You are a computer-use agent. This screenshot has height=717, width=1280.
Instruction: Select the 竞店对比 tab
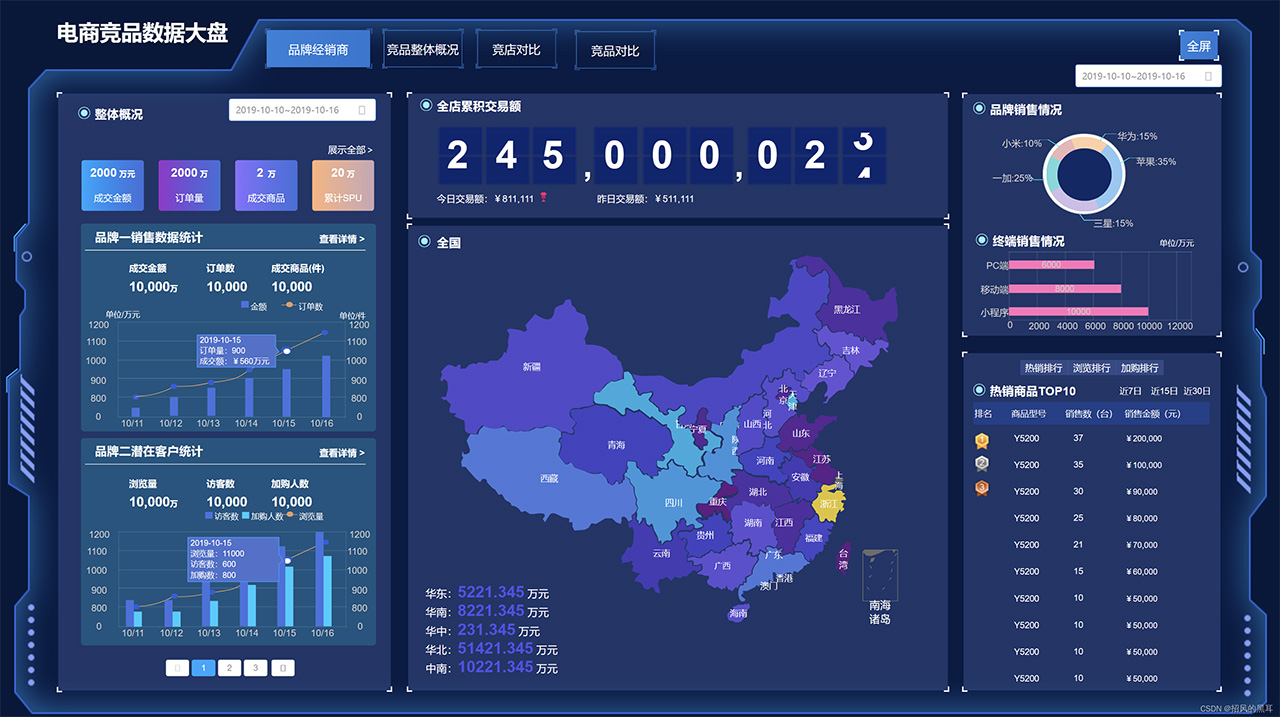point(516,50)
